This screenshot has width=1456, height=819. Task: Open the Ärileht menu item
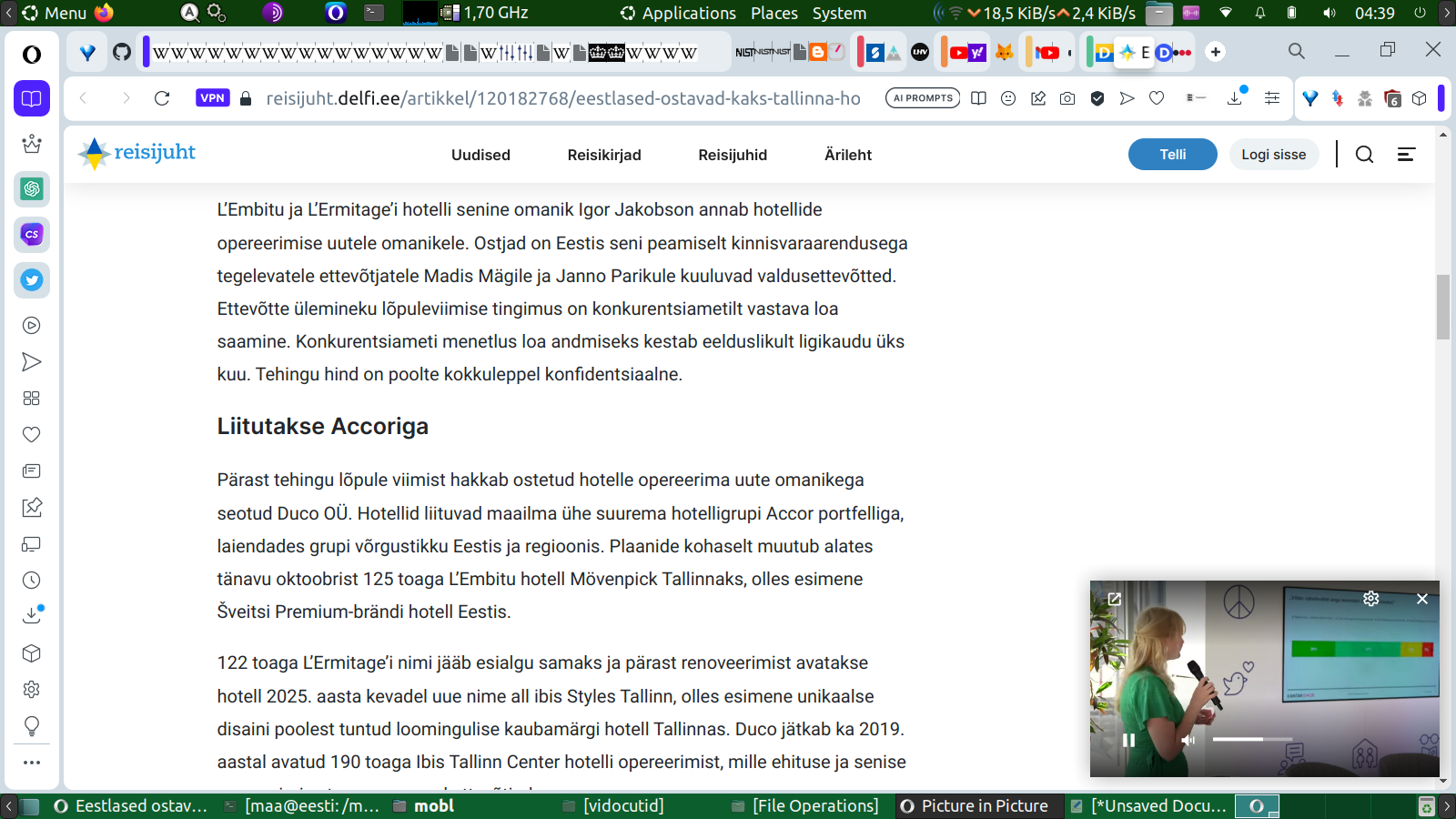pyautogui.click(x=848, y=155)
